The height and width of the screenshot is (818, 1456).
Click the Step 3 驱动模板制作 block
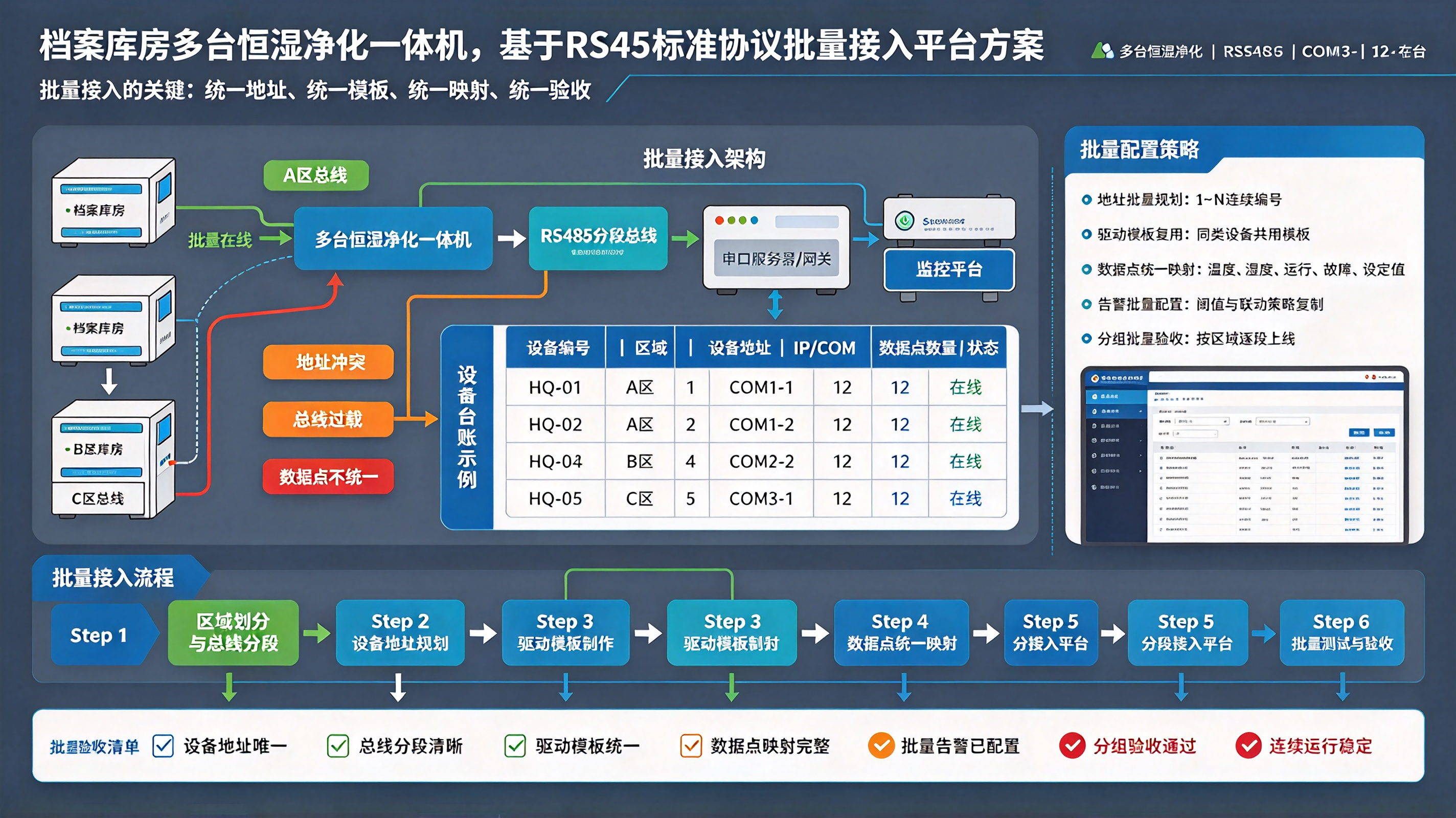pos(565,632)
